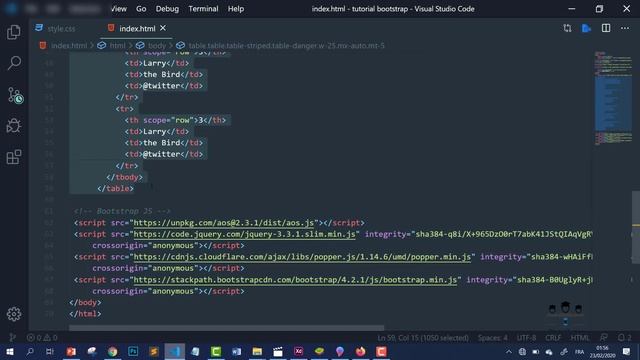
Task: Click the Open Changes icon in editor toolbar
Action: (567, 28)
